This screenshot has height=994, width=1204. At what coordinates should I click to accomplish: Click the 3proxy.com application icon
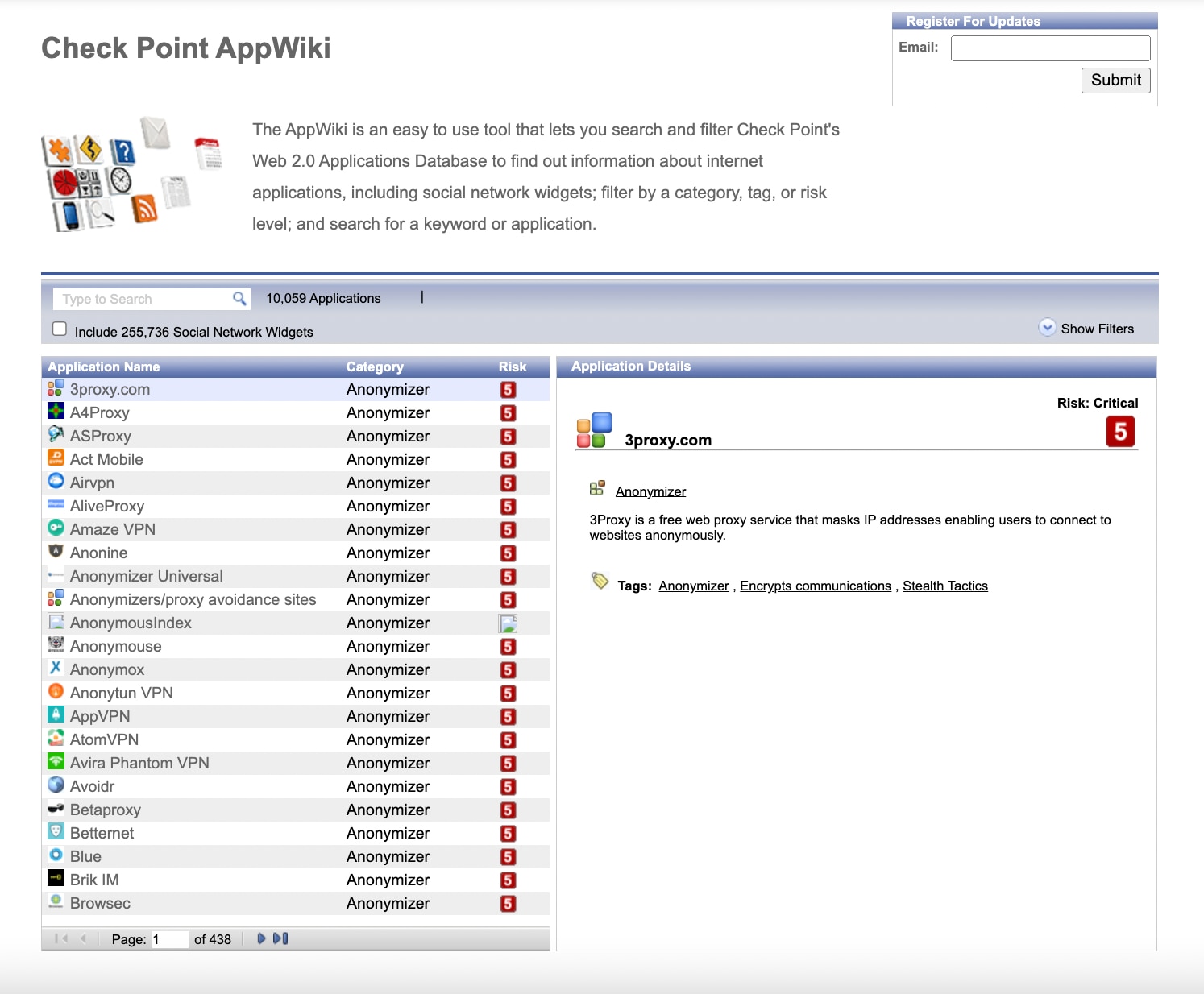(x=55, y=388)
